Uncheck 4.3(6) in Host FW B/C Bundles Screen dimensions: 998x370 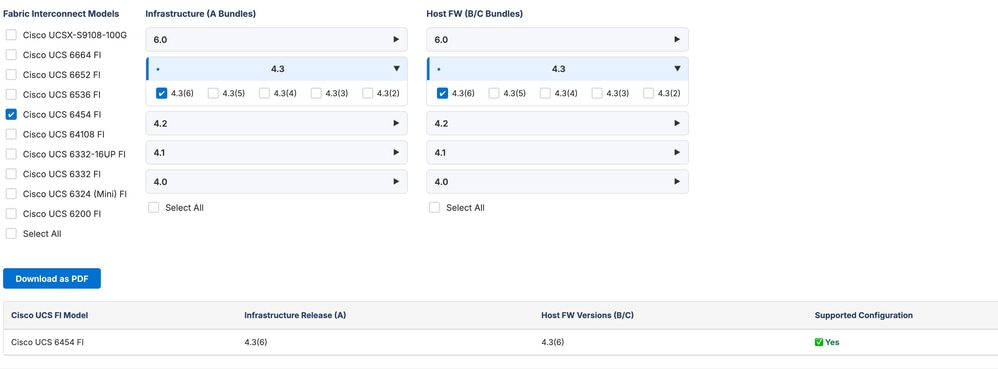(442, 94)
